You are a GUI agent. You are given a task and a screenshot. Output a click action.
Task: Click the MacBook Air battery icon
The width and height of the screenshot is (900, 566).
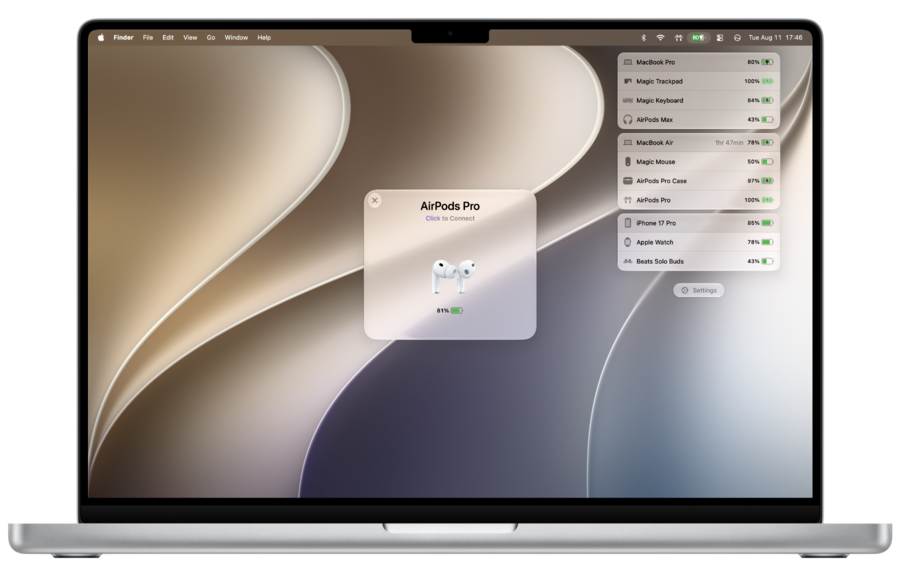pyautogui.click(x=767, y=142)
